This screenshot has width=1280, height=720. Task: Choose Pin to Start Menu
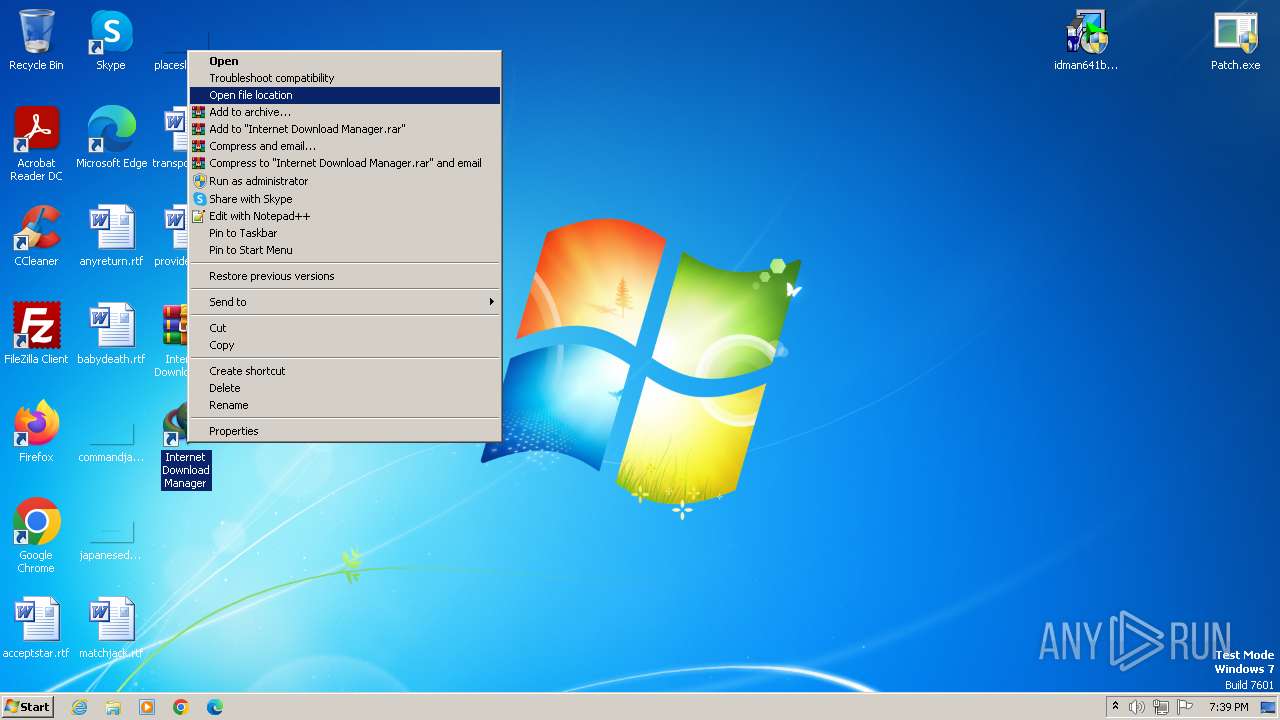pyautogui.click(x=345, y=250)
